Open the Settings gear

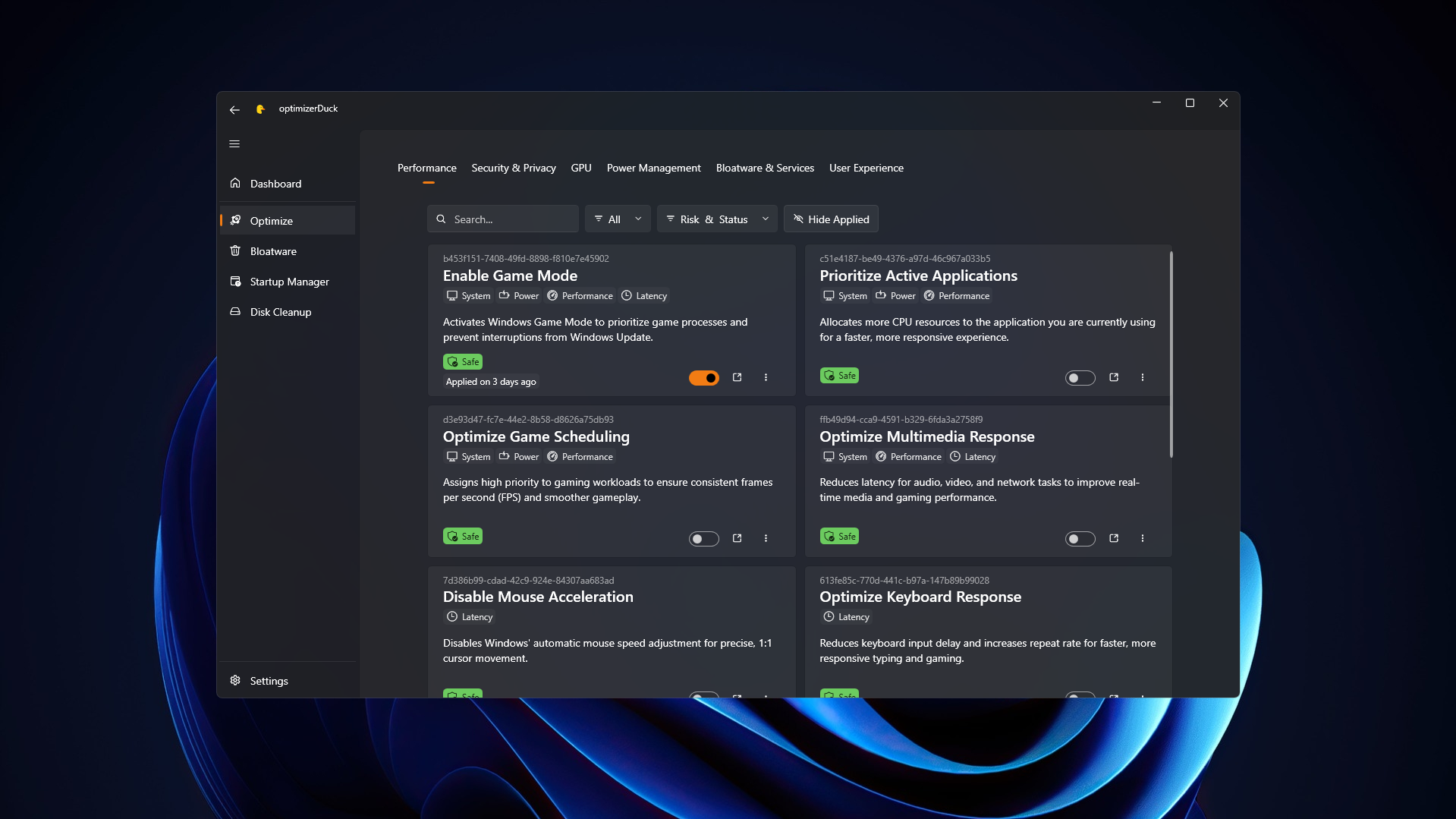point(269,680)
